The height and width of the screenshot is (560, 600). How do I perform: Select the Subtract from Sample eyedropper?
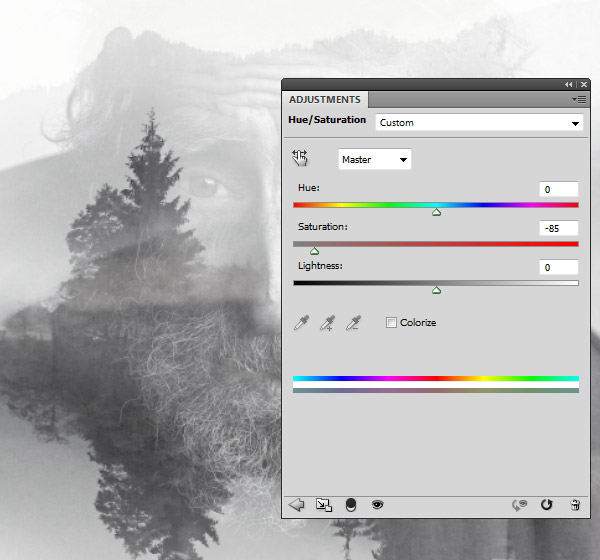[x=353, y=323]
